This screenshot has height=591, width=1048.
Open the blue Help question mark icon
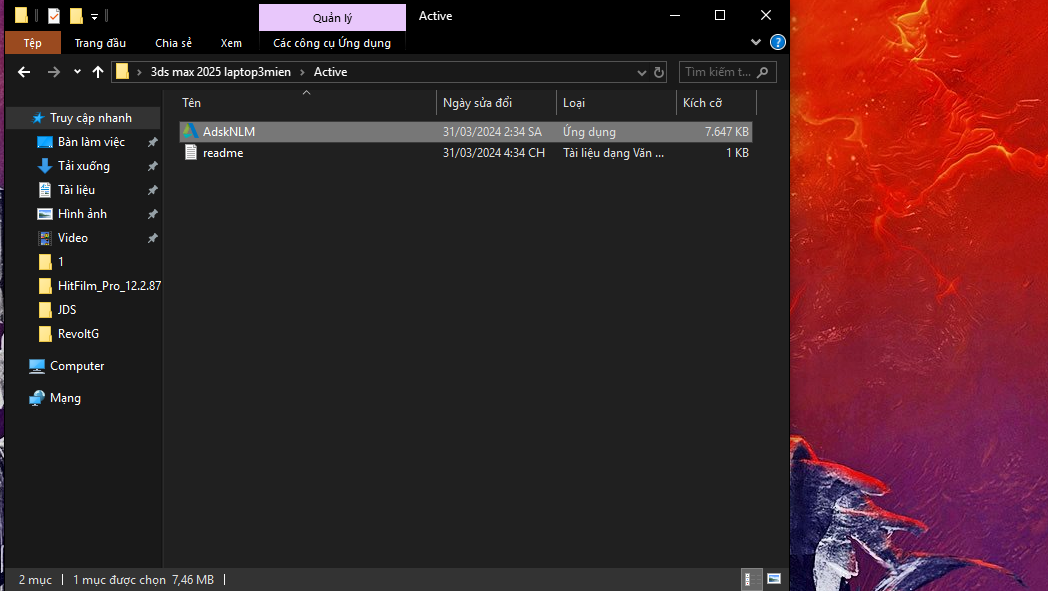pyautogui.click(x=777, y=43)
